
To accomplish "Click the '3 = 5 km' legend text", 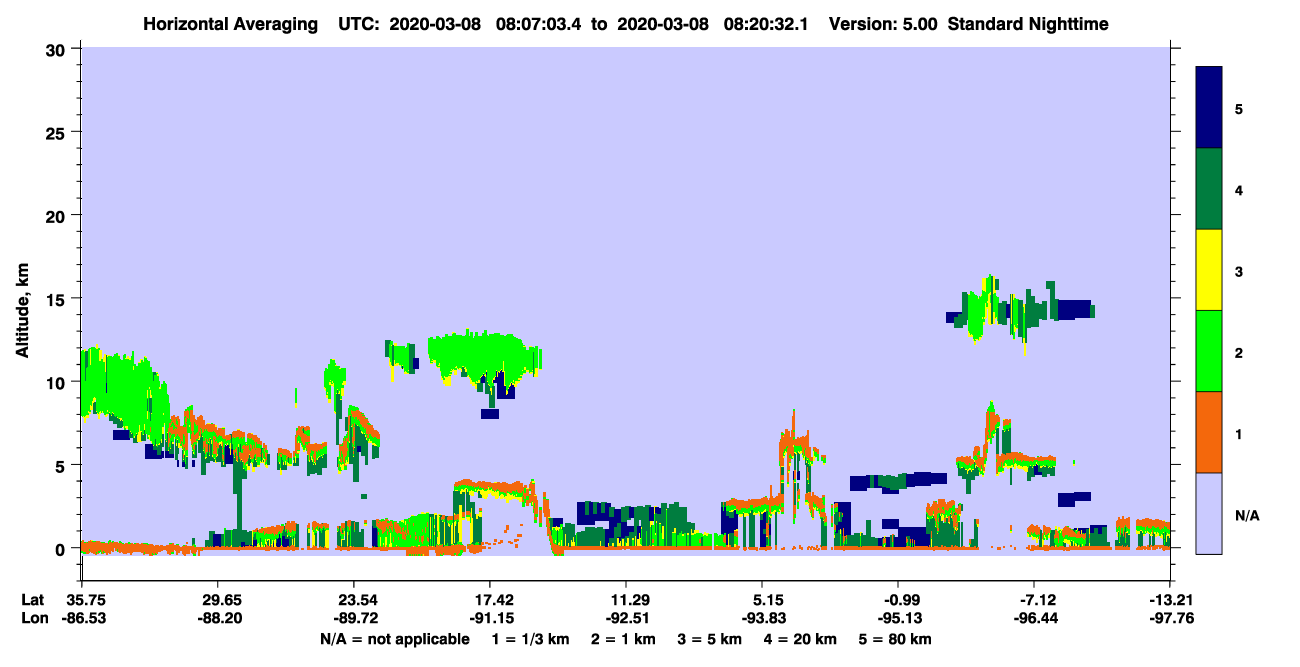I will (x=710, y=639).
